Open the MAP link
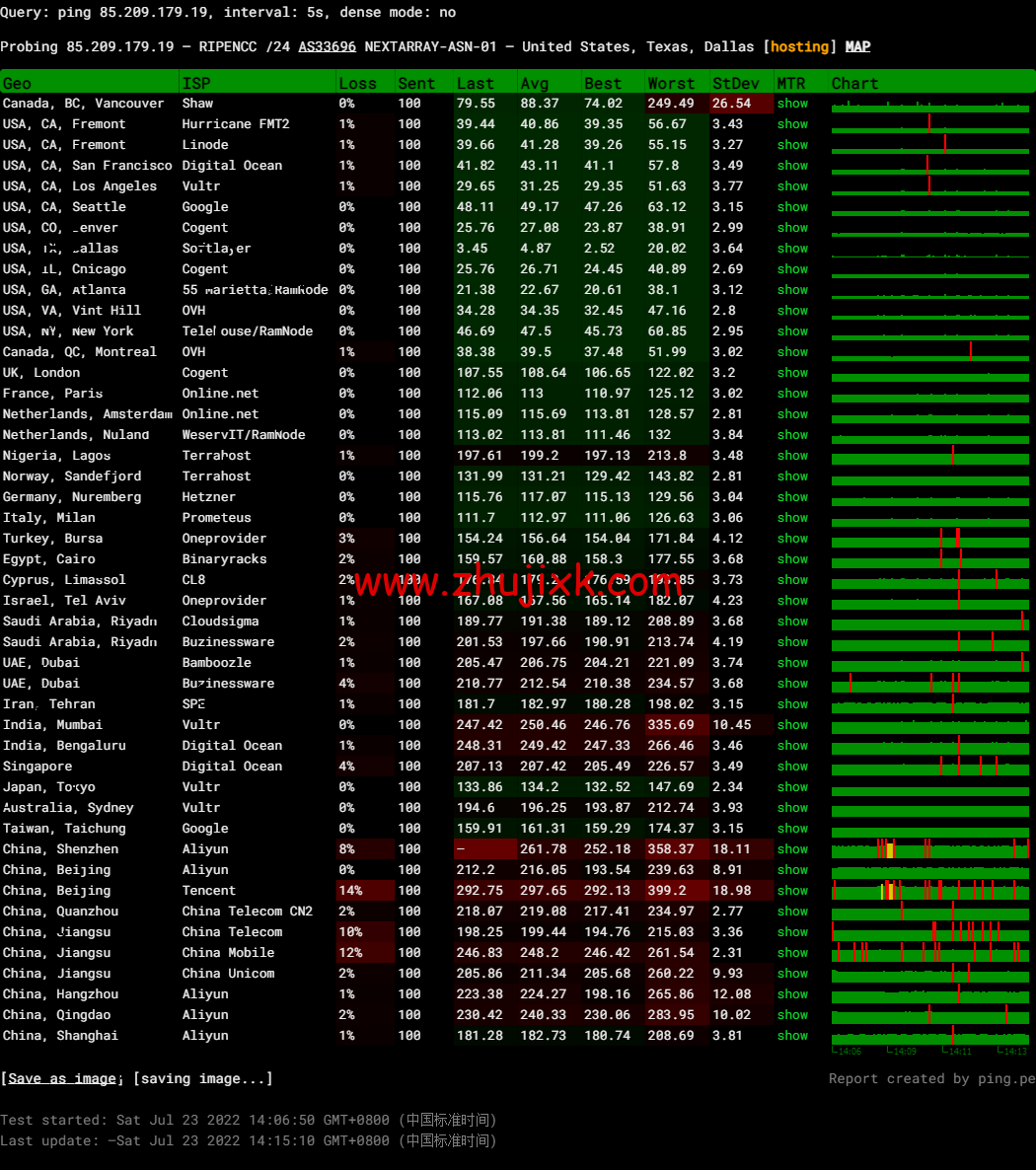1036x1170 pixels. point(857,46)
